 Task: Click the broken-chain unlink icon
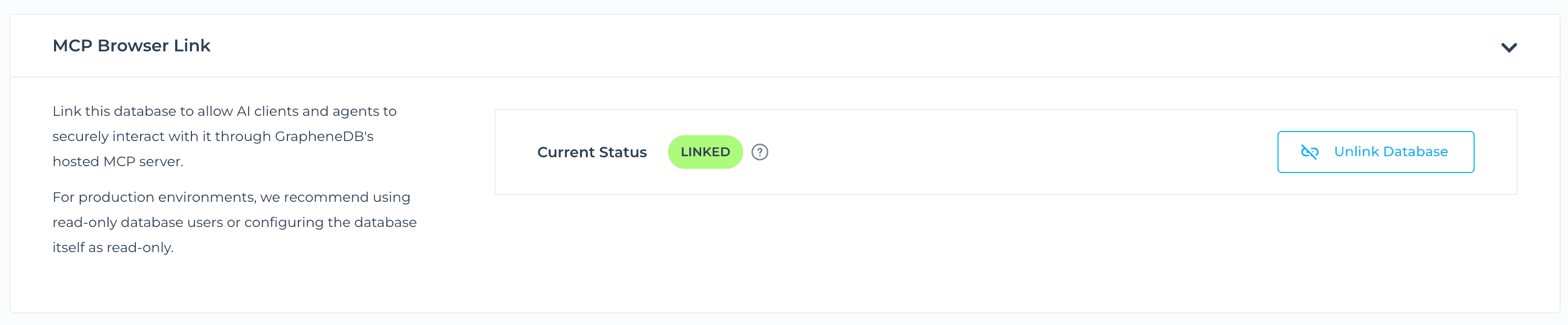tap(1309, 152)
